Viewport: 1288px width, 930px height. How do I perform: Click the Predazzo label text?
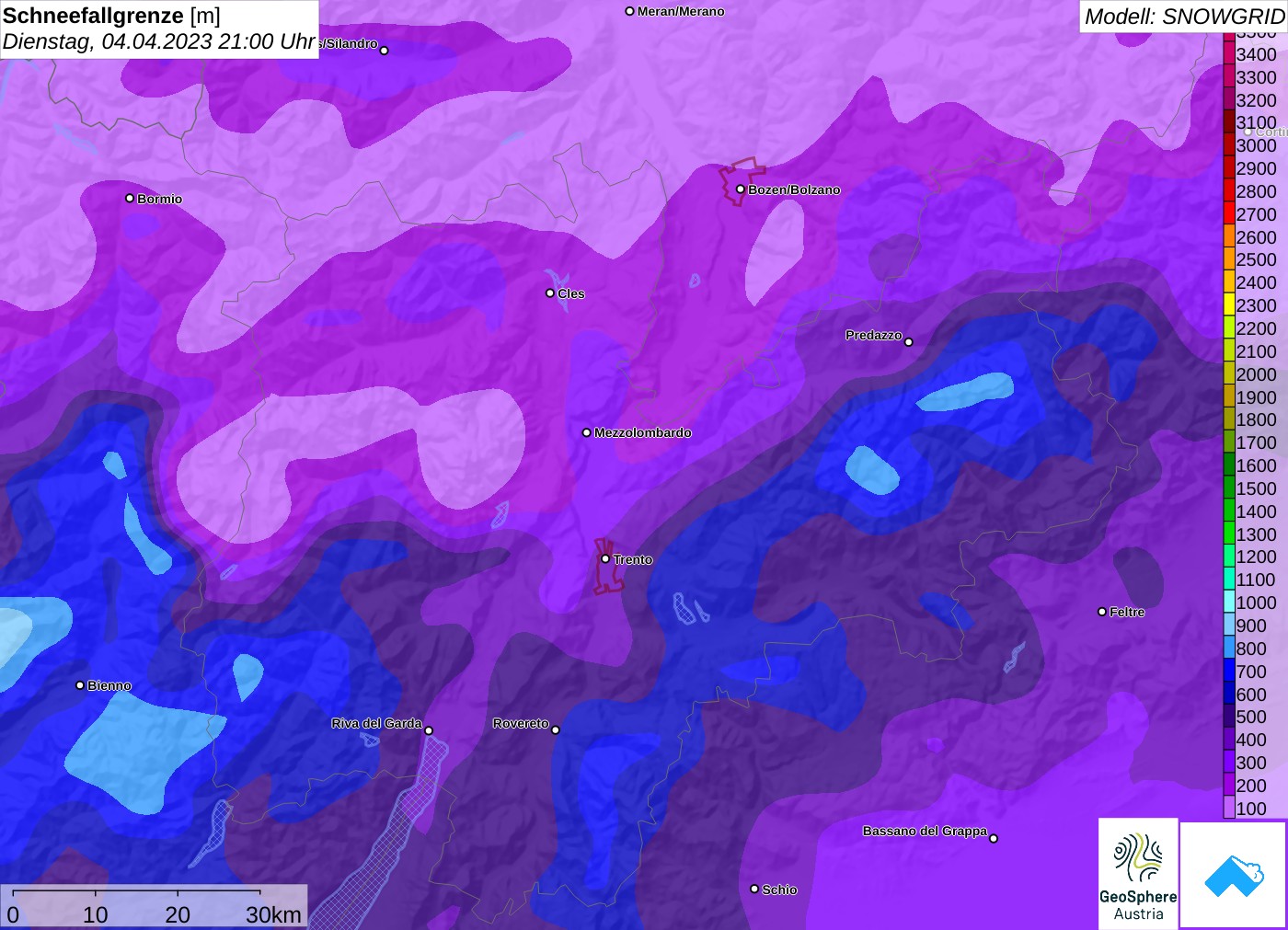(874, 335)
